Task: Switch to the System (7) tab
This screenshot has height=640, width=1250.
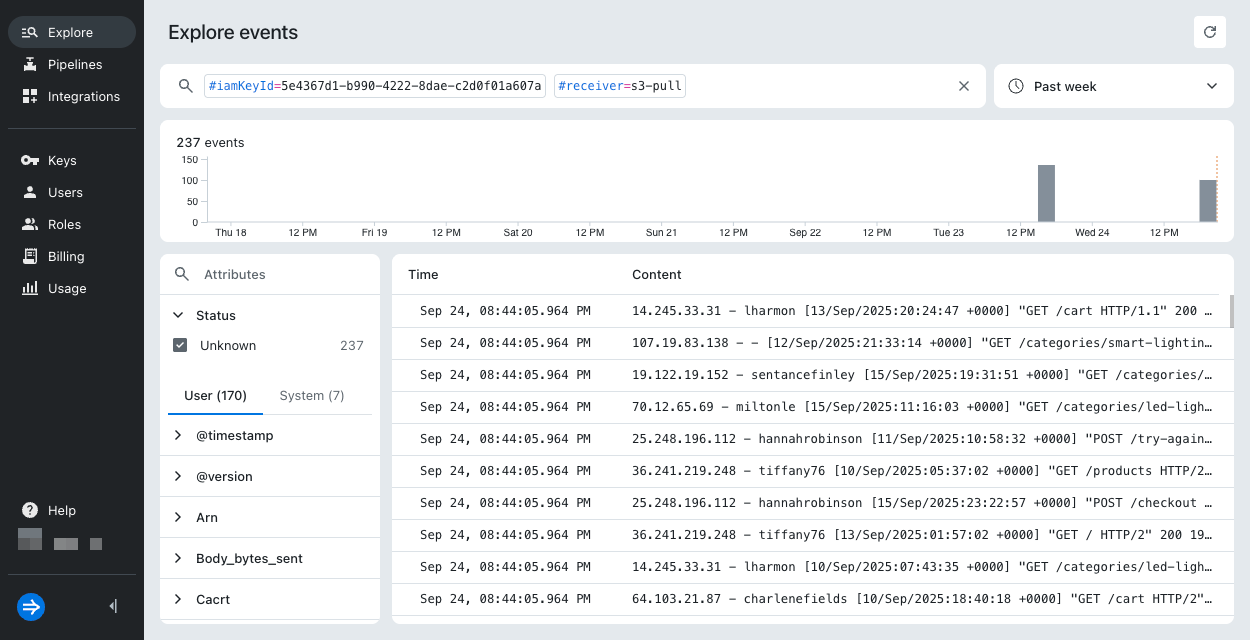Action: 311,395
